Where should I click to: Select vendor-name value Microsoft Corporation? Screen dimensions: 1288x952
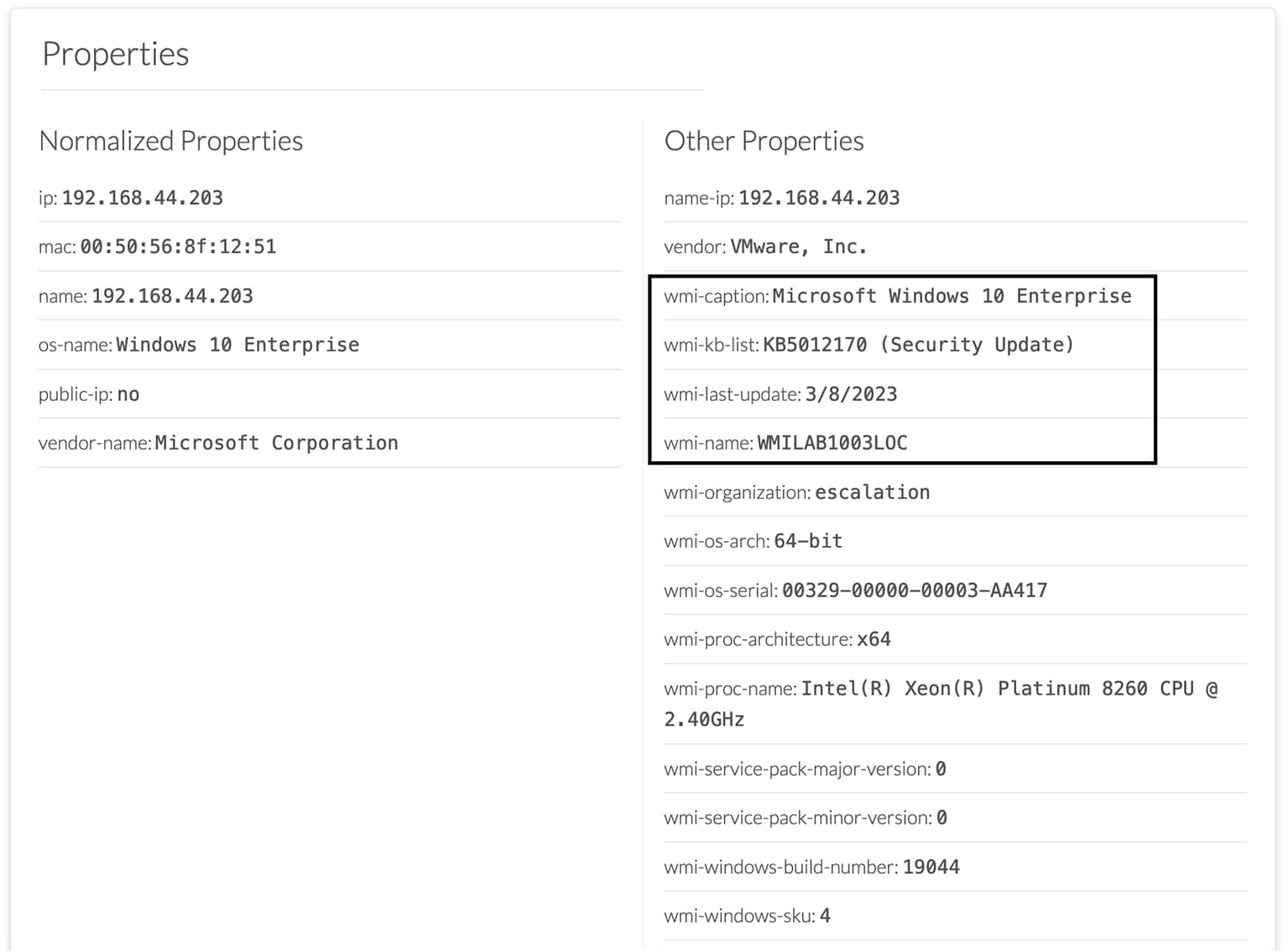(276, 443)
